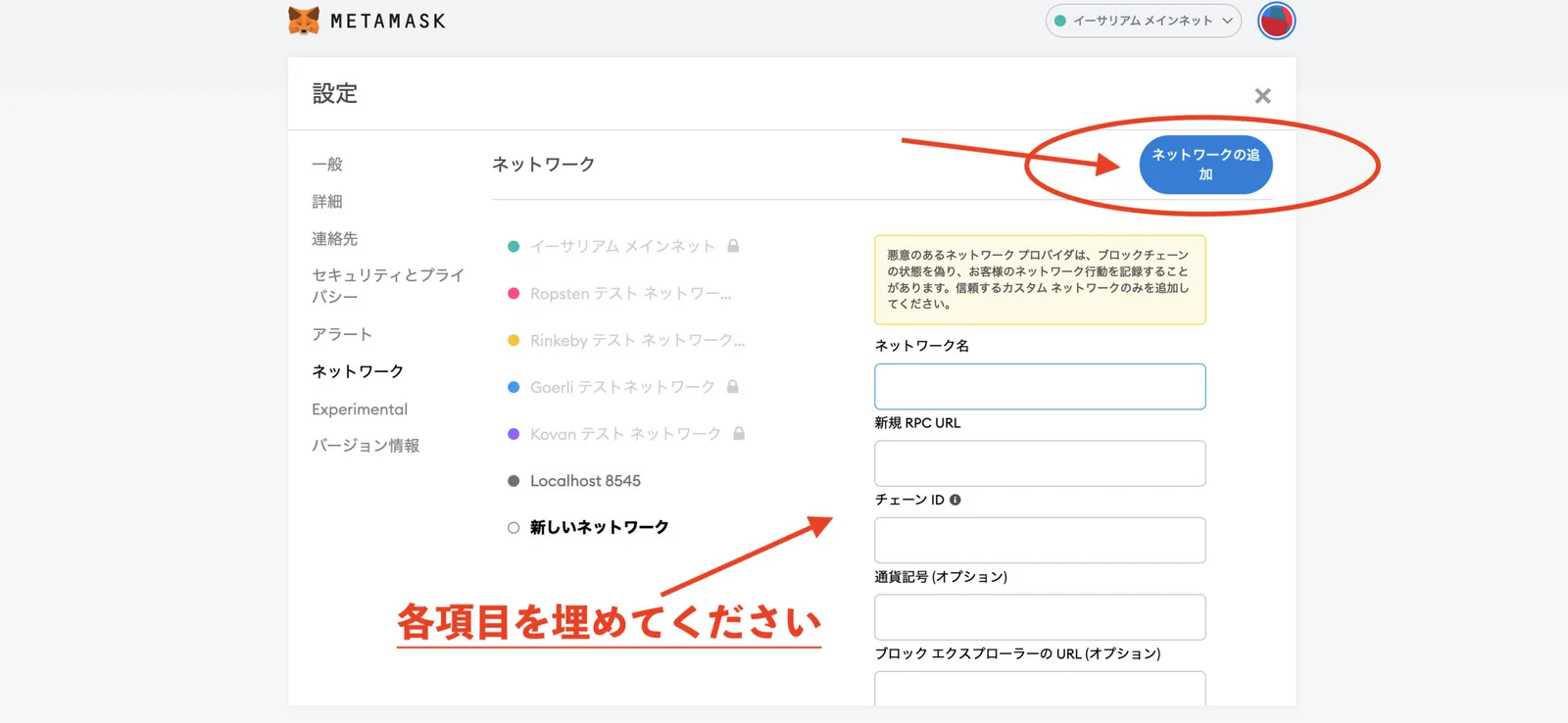Click the lock icon beside Goerli テストネットワーク

(733, 387)
